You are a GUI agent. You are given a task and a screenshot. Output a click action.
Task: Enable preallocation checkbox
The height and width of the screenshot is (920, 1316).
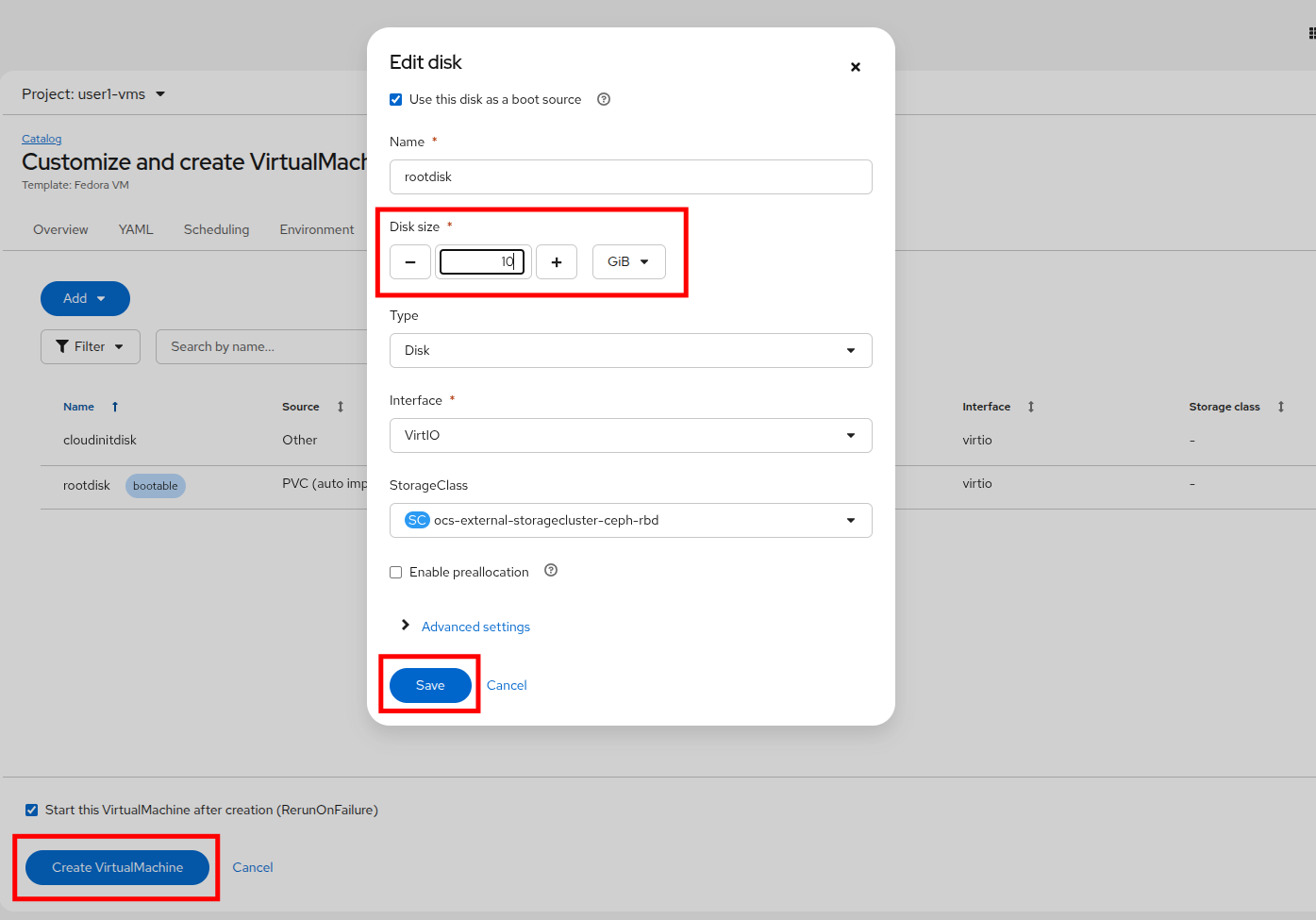396,573
